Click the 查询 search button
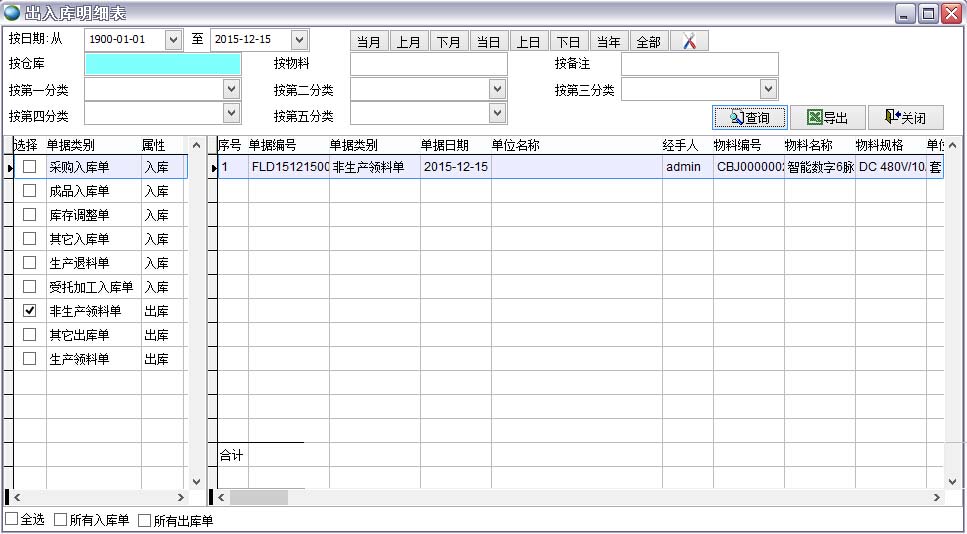The height and width of the screenshot is (534, 967). 749,118
